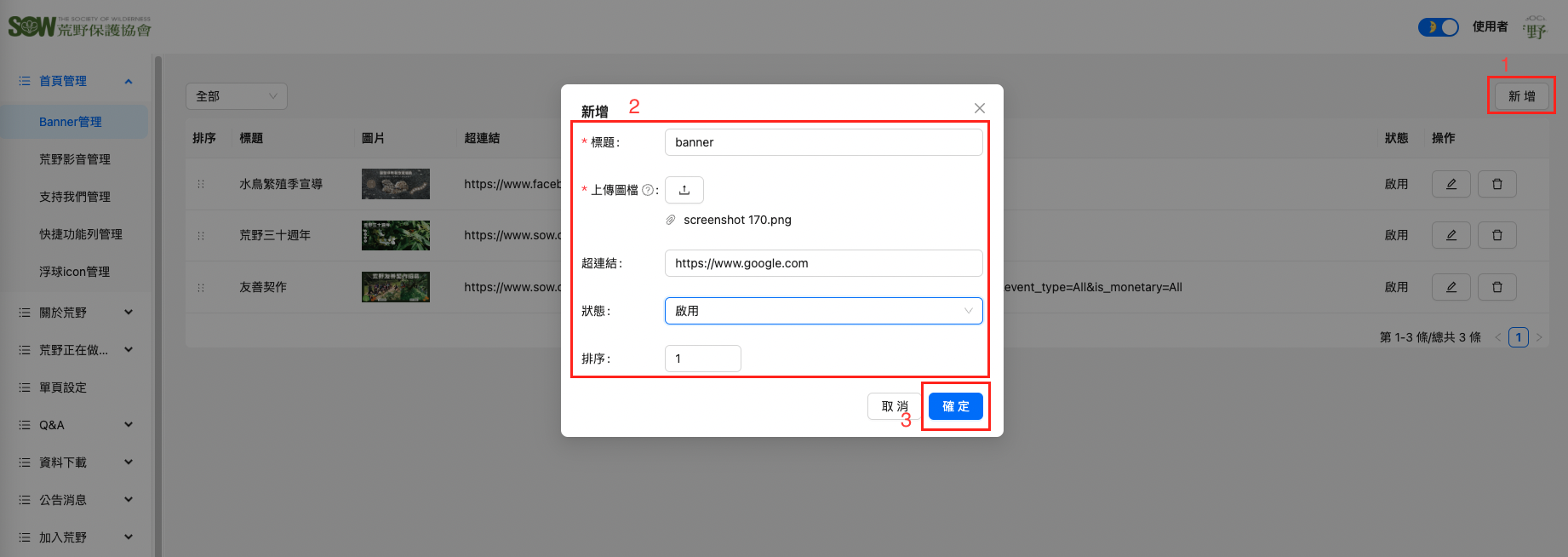Click the SOW 荒野保護協會 logo

pyautogui.click(x=80, y=27)
